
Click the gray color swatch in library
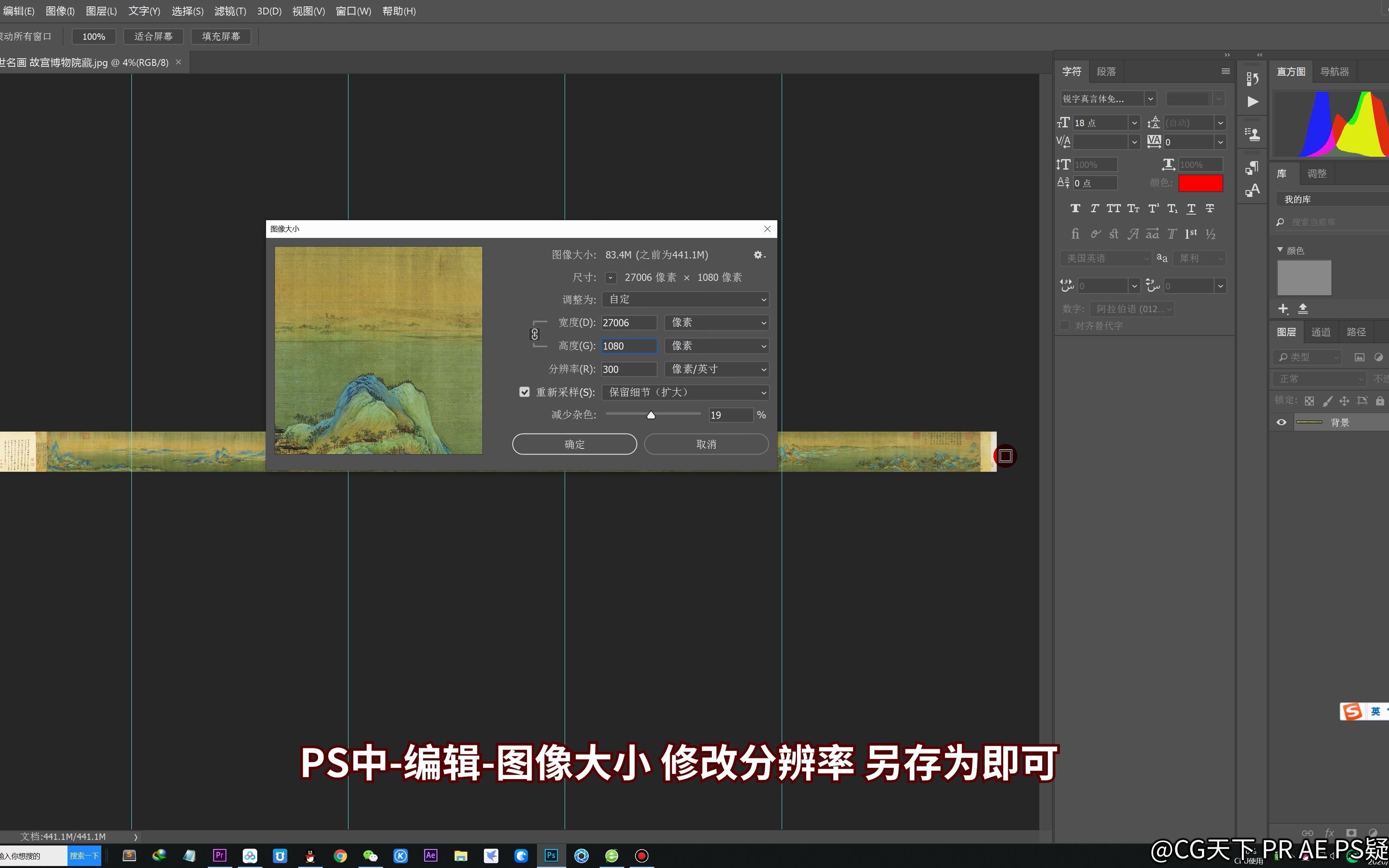click(x=1304, y=278)
